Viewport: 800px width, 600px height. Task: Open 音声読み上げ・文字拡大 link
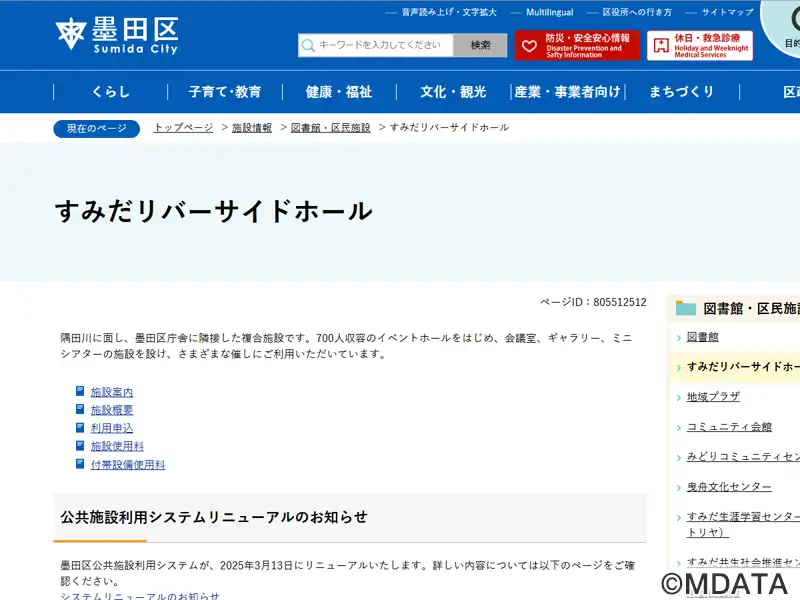(x=449, y=12)
